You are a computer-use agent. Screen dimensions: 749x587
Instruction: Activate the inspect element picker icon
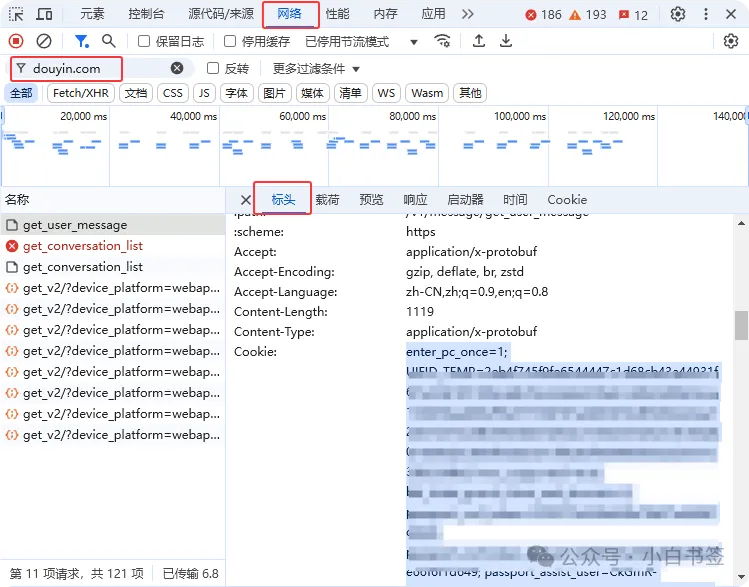pyautogui.click(x=16, y=14)
